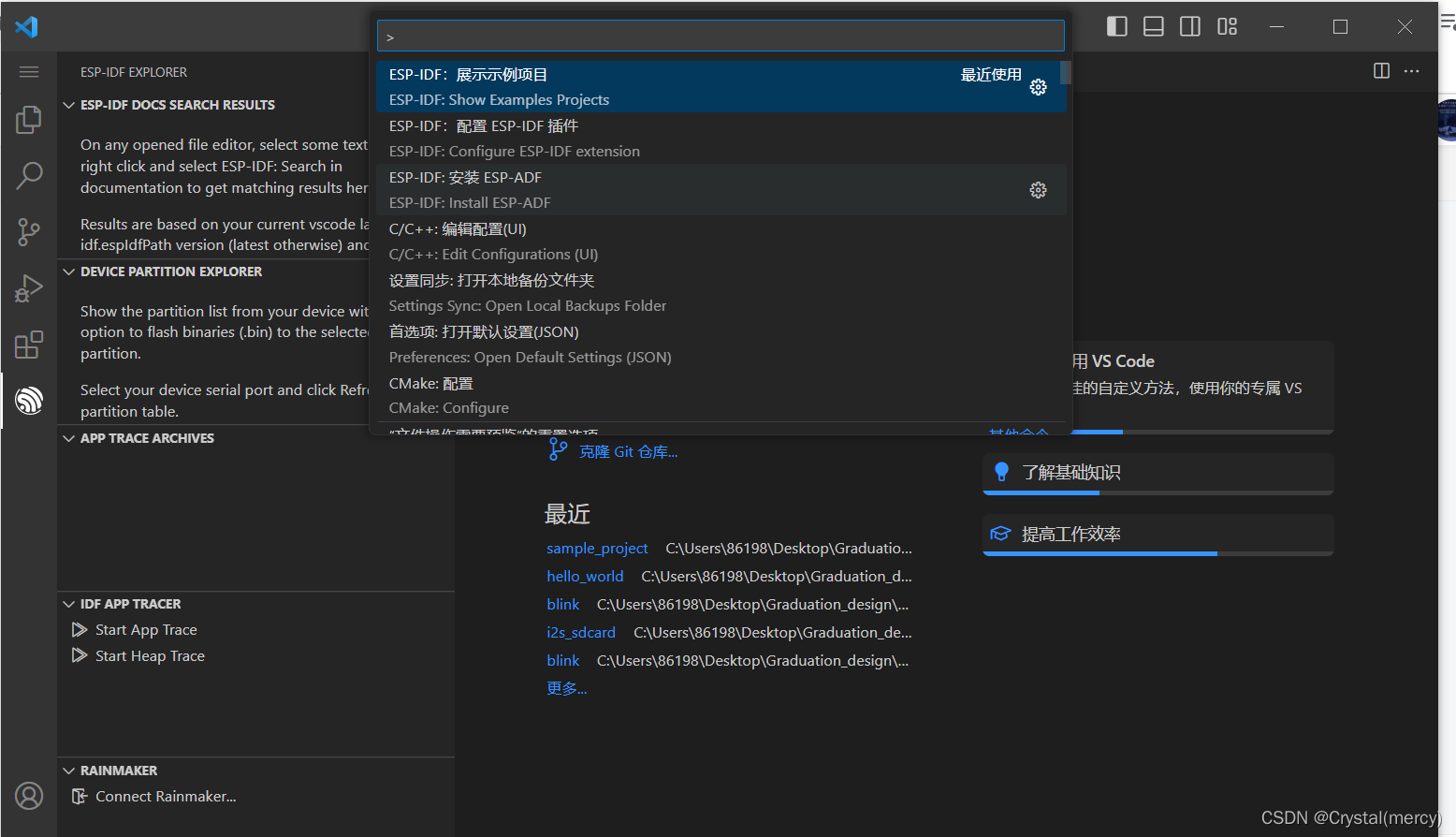1456x837 pixels.
Task: Collapse RAINMAKER section
Action: 68,771
